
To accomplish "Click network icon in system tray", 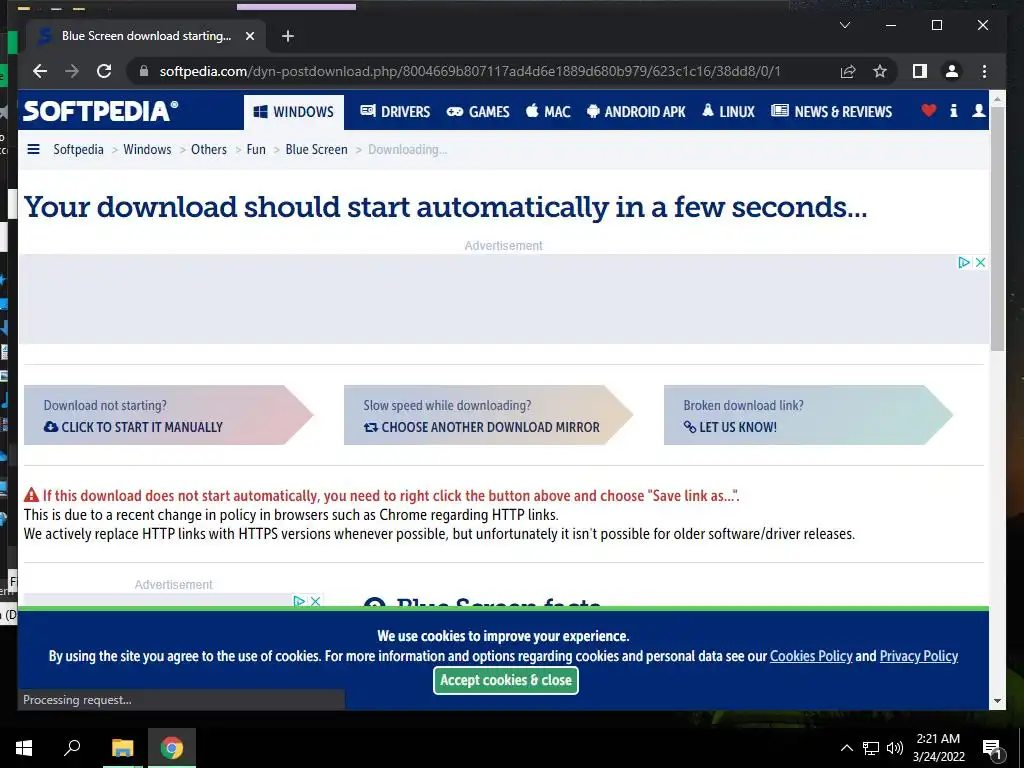I will (871, 748).
